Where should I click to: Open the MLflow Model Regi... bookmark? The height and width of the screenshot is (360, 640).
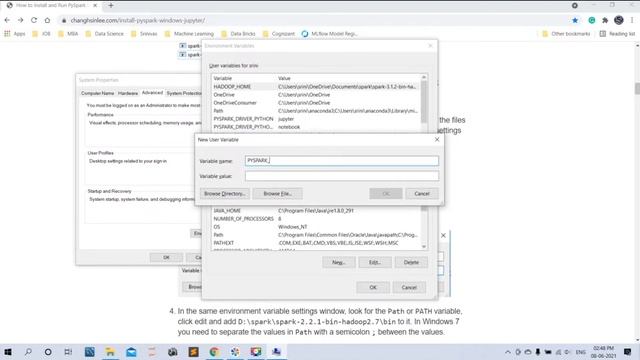click(329, 34)
